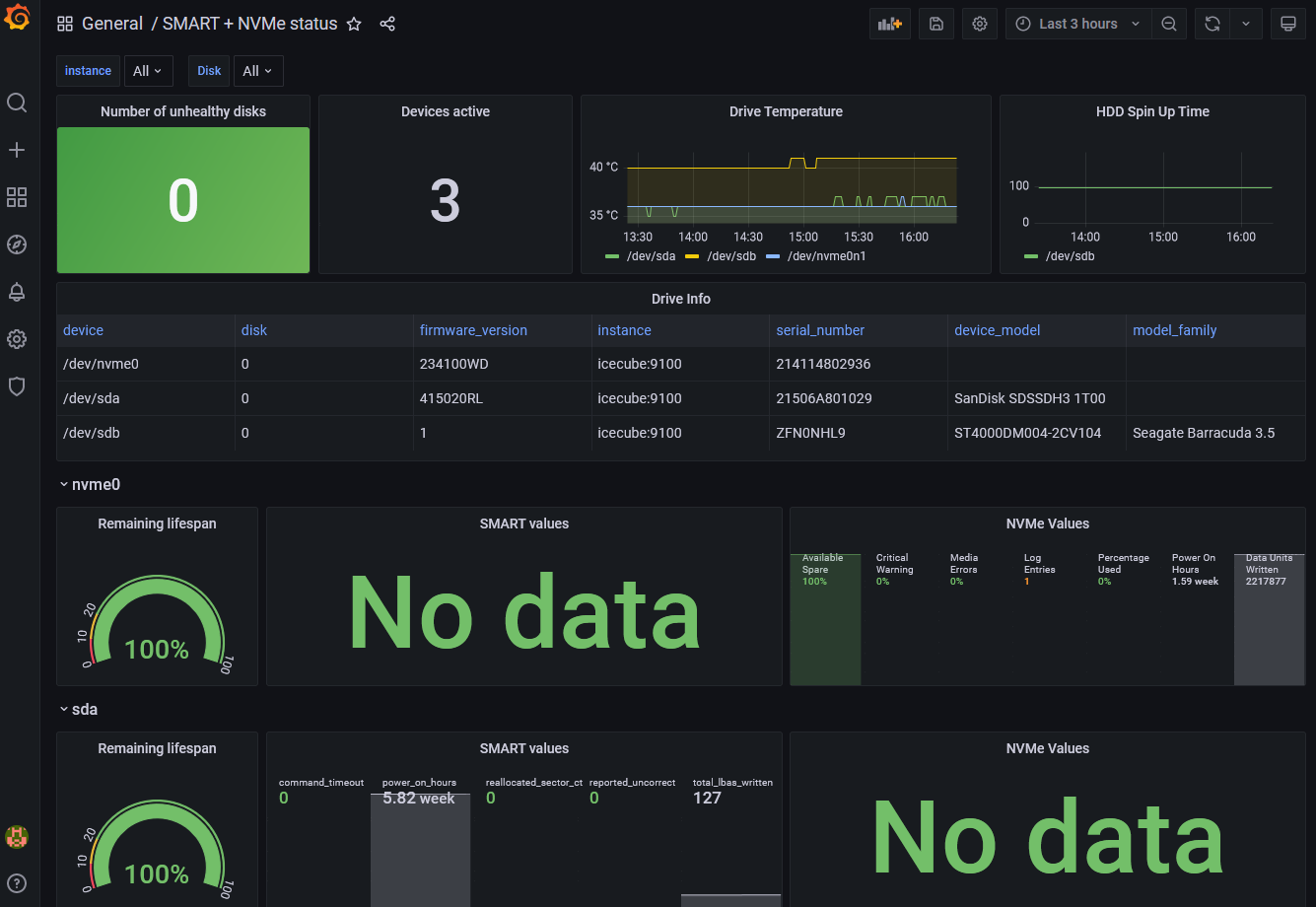Click the General folder breadcrumb link
The image size is (1316, 907).
(112, 24)
